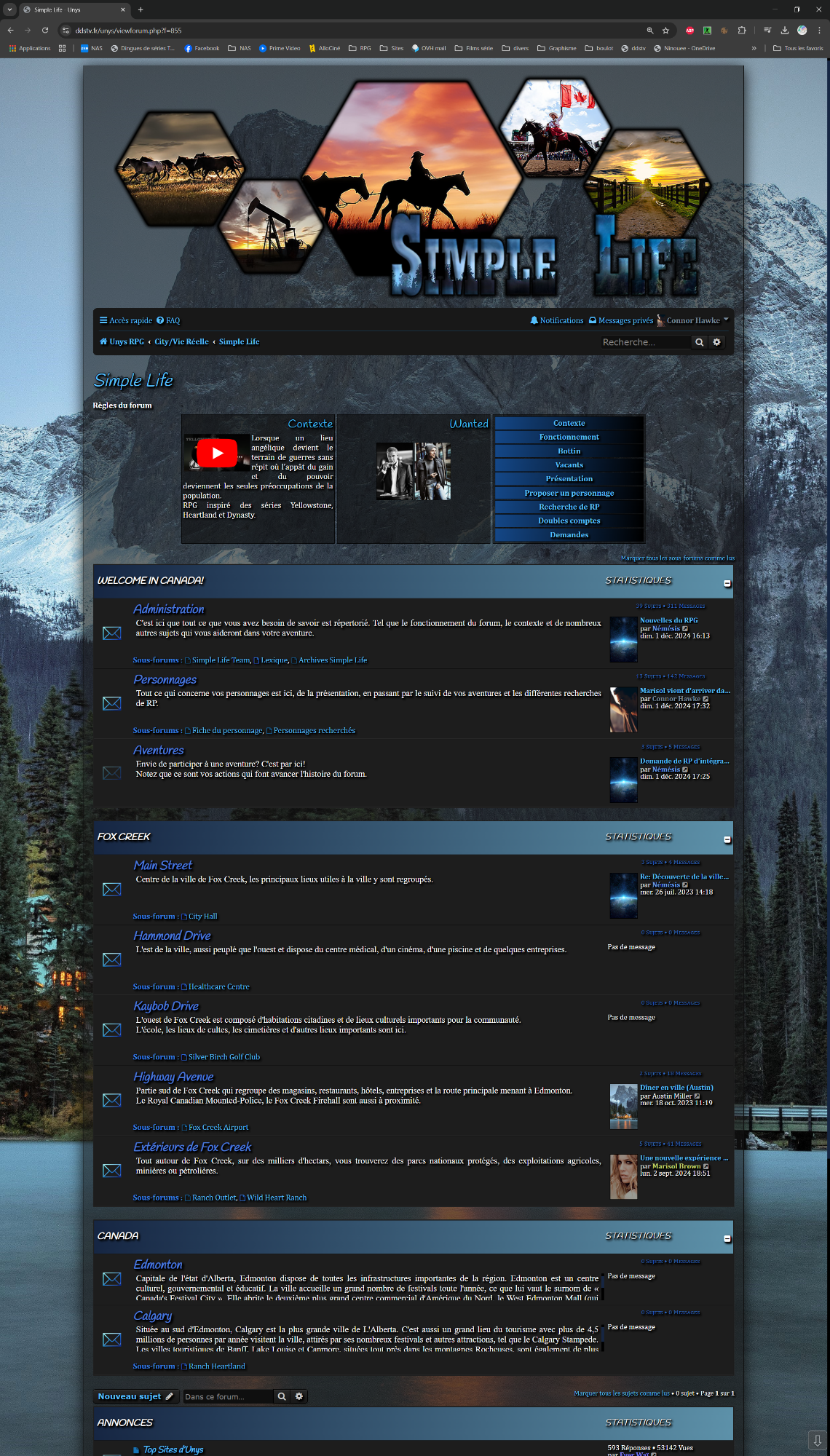The image size is (830, 1456).
Task: Open Fiche du personnage sub-forum
Action: click(x=227, y=731)
